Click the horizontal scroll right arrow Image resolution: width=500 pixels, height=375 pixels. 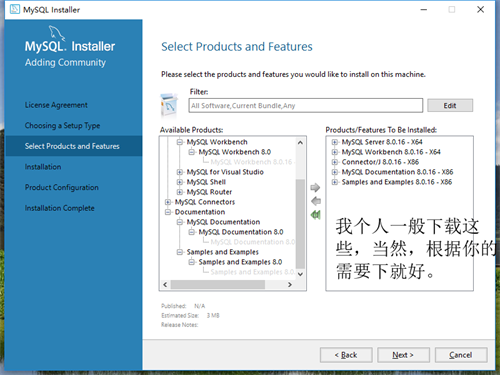click(x=290, y=285)
